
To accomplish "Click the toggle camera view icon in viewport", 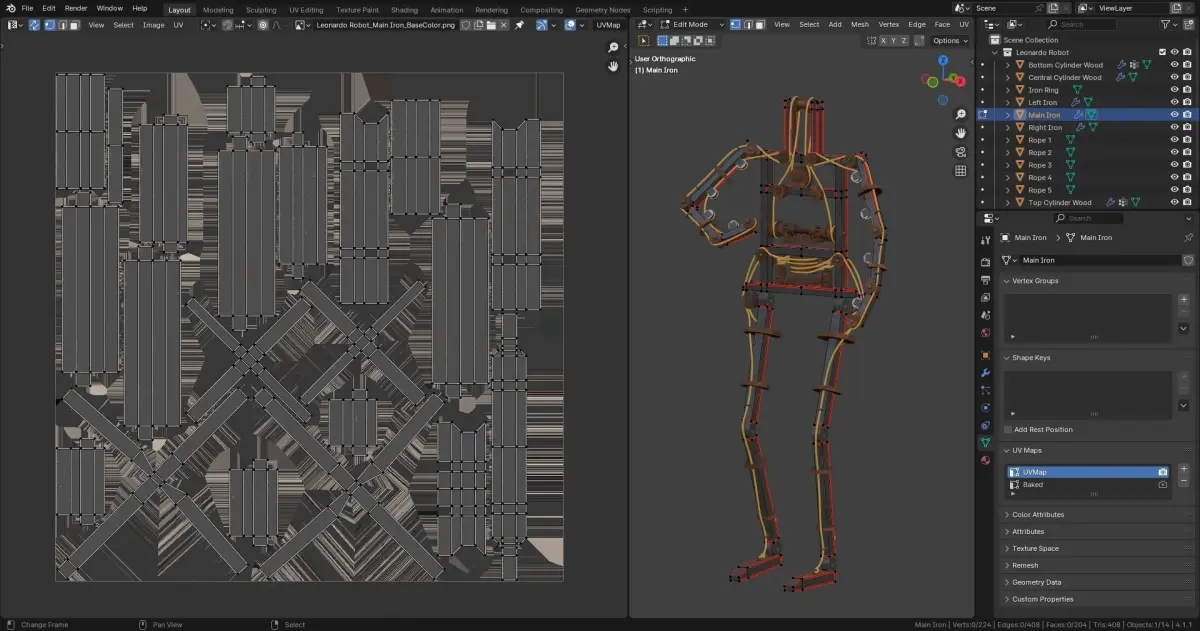I will coord(960,152).
